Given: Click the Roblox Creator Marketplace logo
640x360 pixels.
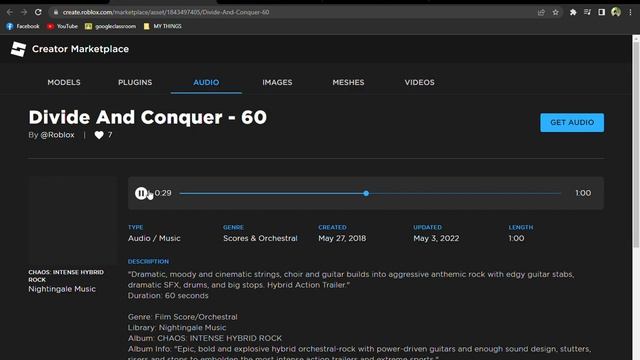Looking at the screenshot, I should [18, 49].
